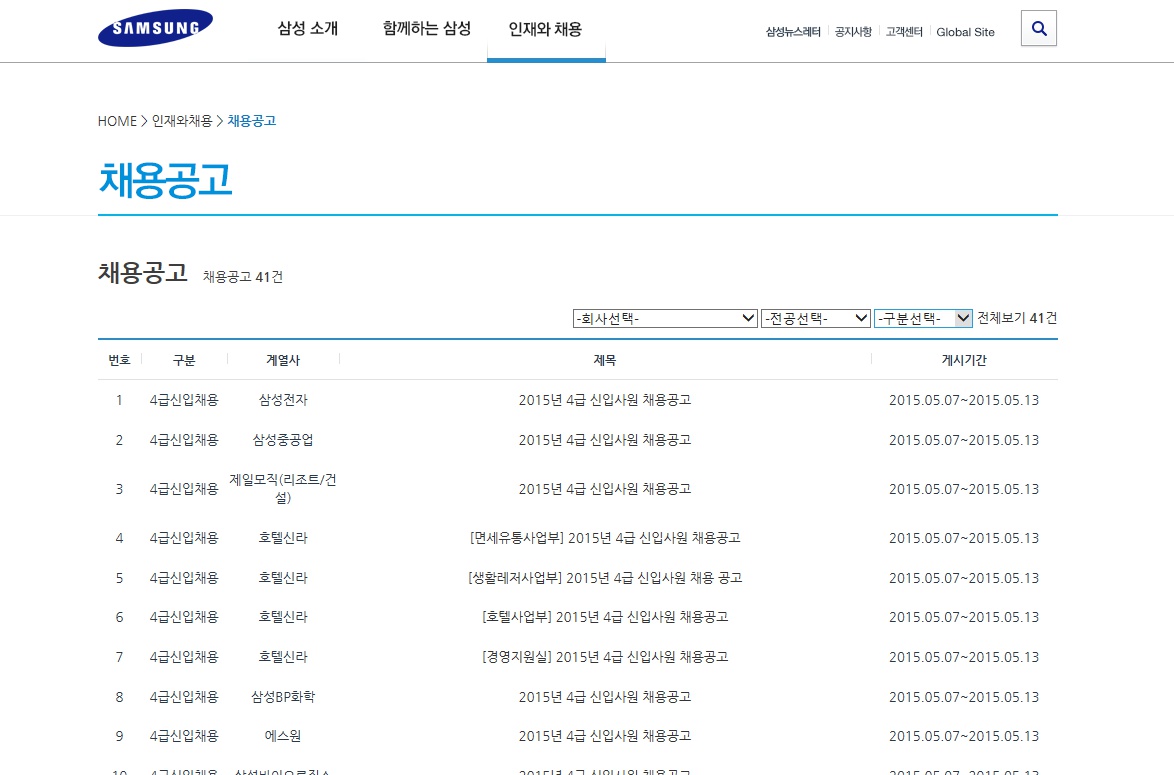The width and height of the screenshot is (1174, 775).
Task: Open 제일모직(리조트/건설) row's 채용공고 title
Action: click(x=604, y=489)
